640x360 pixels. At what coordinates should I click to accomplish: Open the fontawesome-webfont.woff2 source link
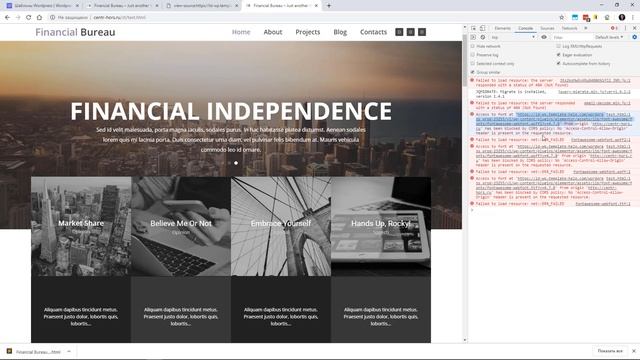[600, 140]
